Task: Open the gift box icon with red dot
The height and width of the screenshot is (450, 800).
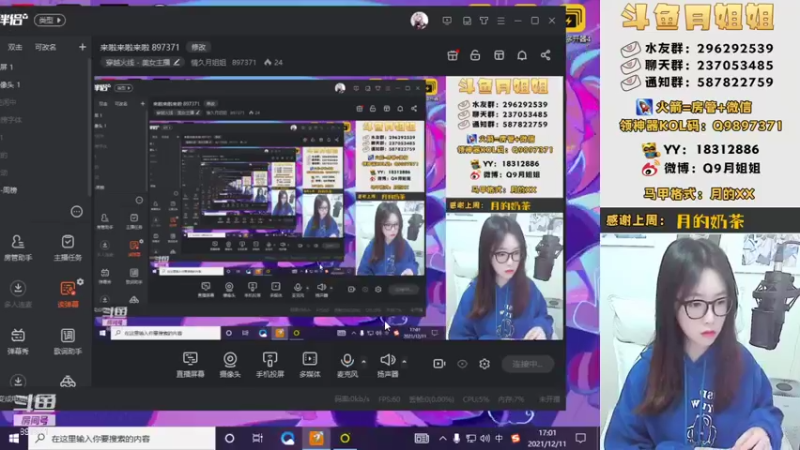Action: [x=453, y=55]
